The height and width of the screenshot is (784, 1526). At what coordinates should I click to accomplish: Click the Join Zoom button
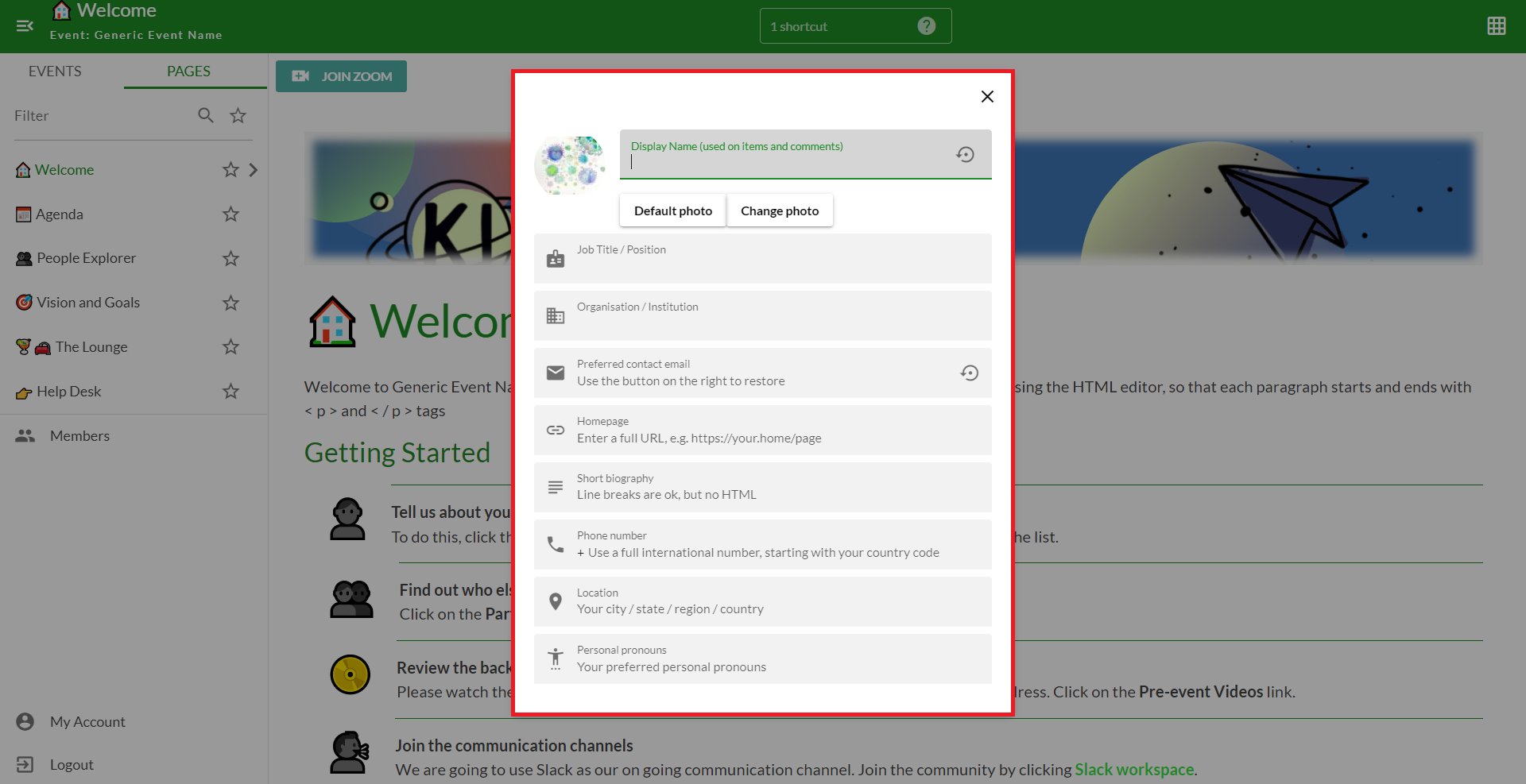[x=341, y=76]
